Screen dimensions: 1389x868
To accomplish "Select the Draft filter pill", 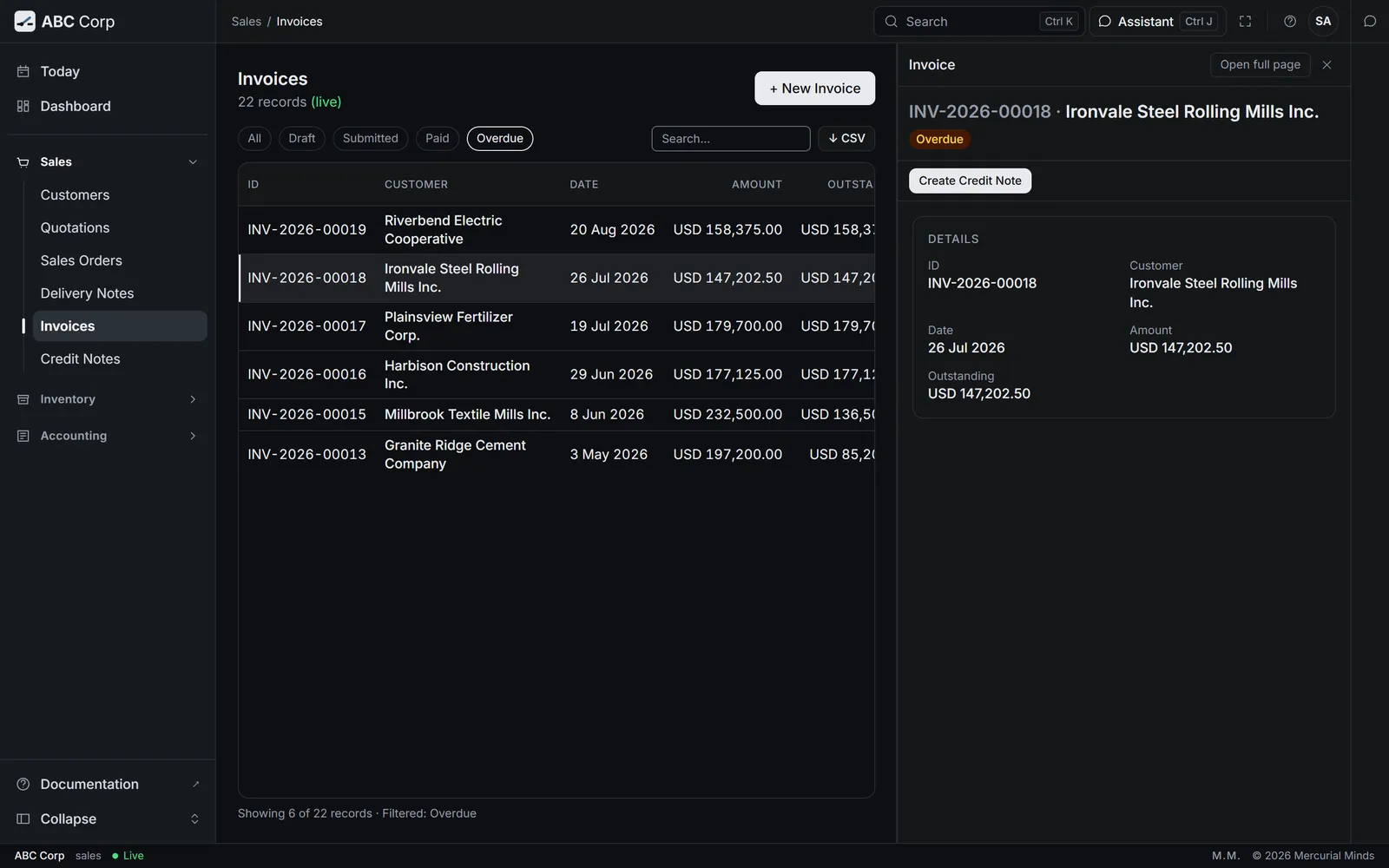I will (302, 139).
